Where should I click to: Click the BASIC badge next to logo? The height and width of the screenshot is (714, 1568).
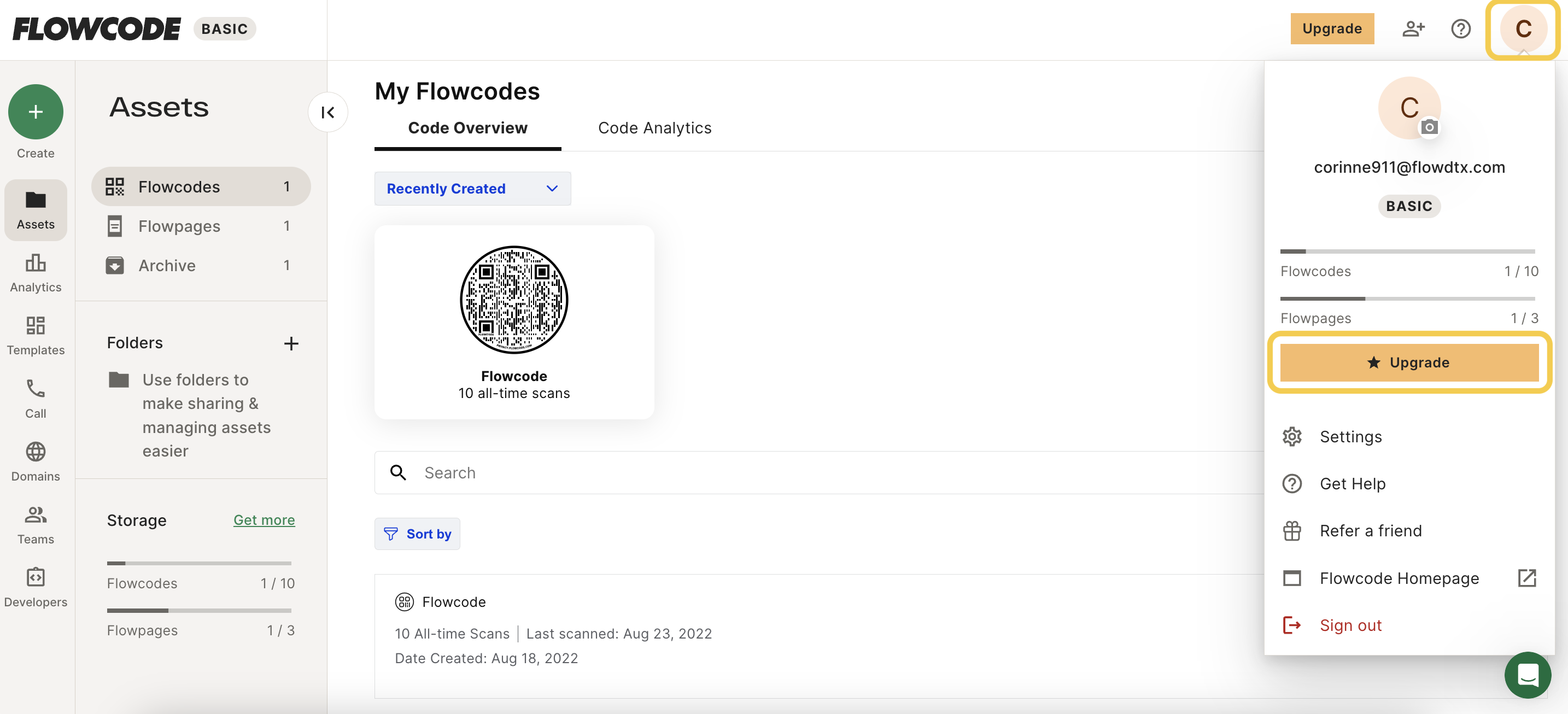pos(225,28)
